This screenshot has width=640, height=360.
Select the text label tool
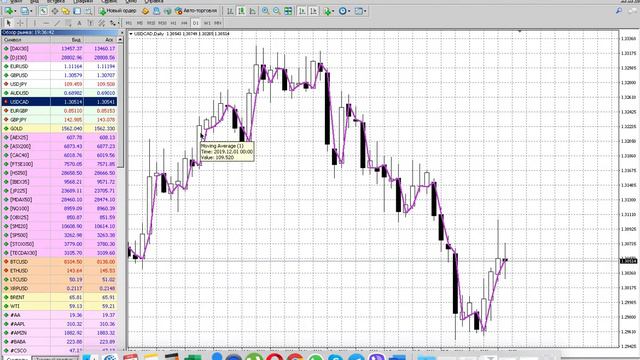[91, 23]
